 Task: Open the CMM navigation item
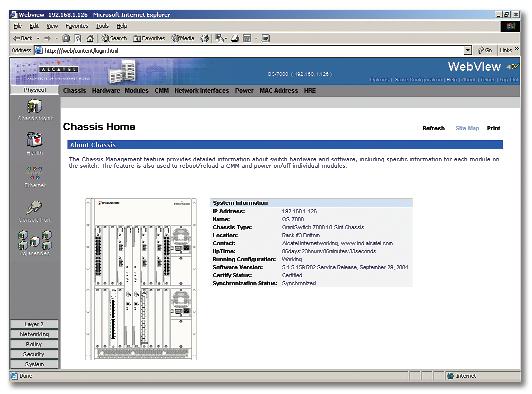tap(162, 91)
